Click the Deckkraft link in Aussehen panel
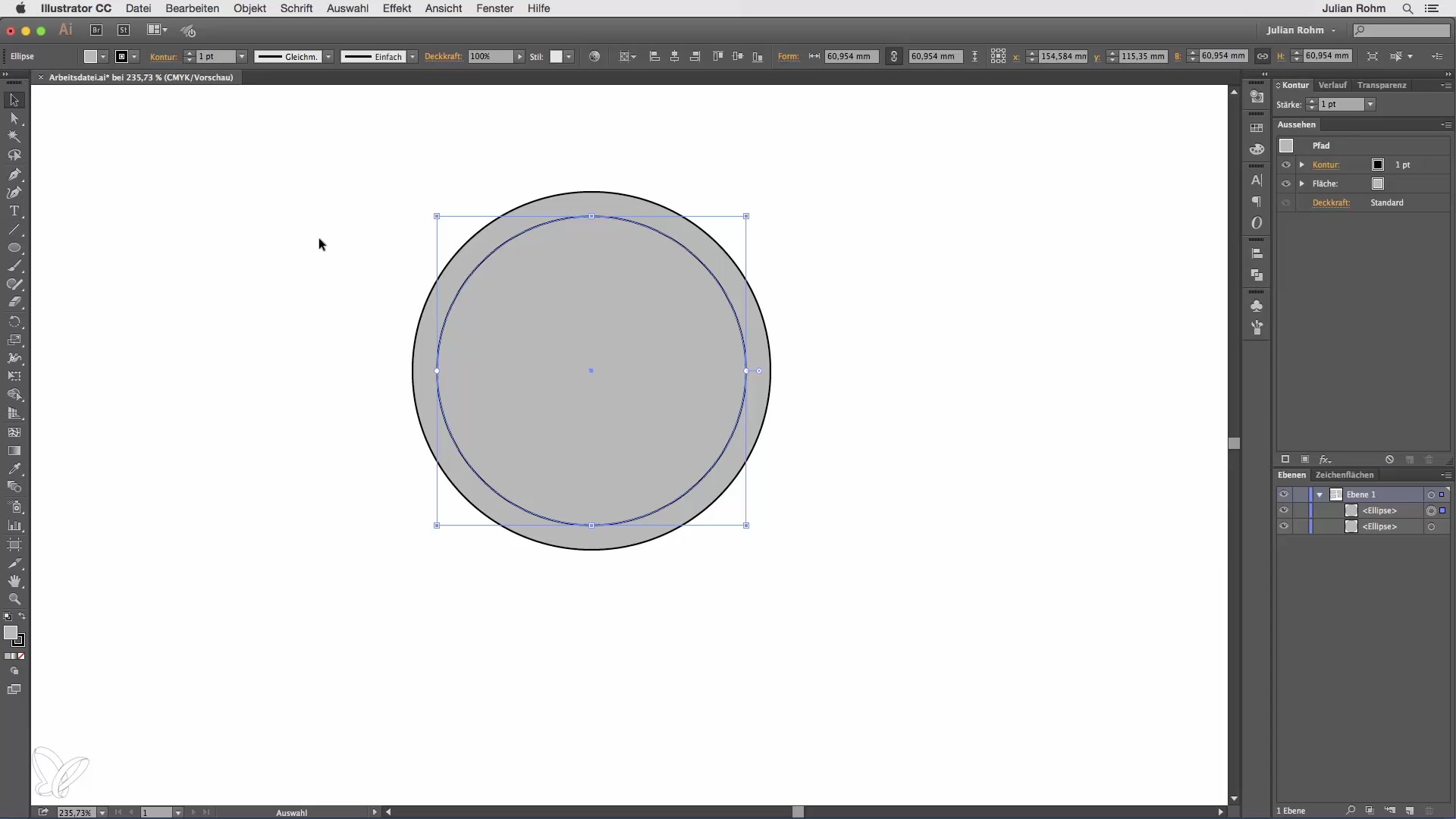 [x=1331, y=202]
